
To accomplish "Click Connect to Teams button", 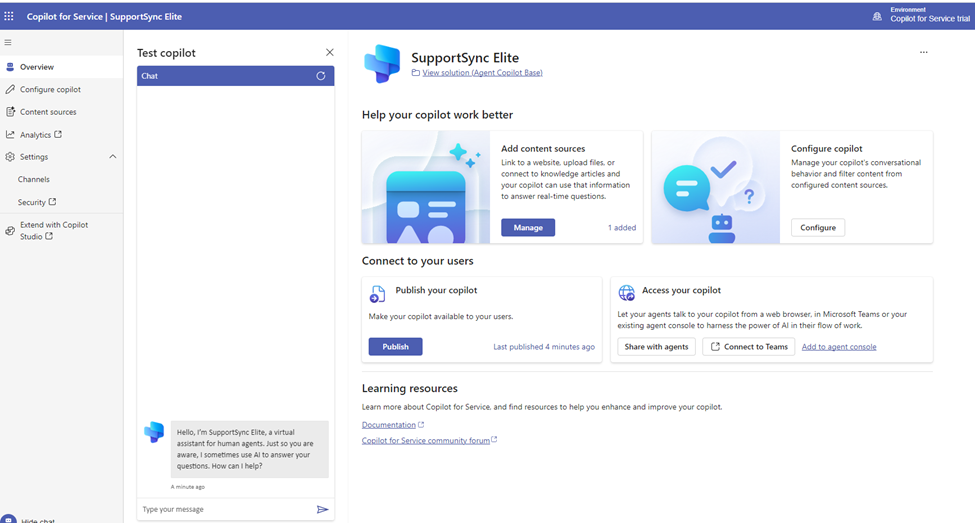I will tap(749, 346).
